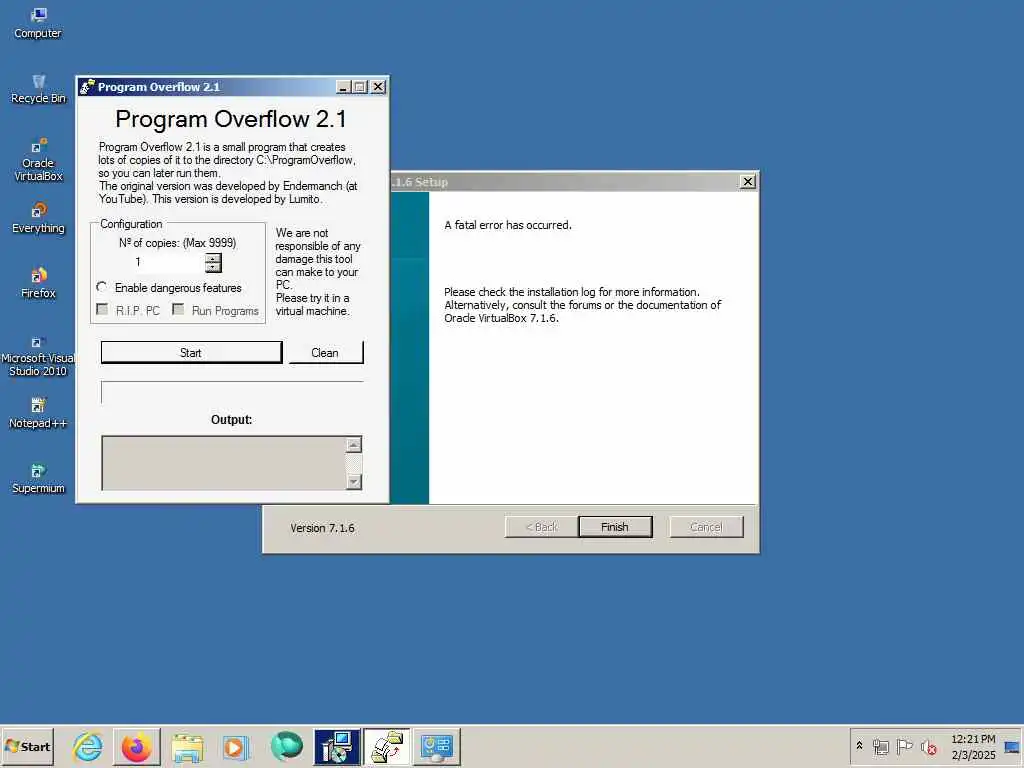Click the Show Desktop button in tray corner
This screenshot has width=1024, height=768.
pos(1012,746)
